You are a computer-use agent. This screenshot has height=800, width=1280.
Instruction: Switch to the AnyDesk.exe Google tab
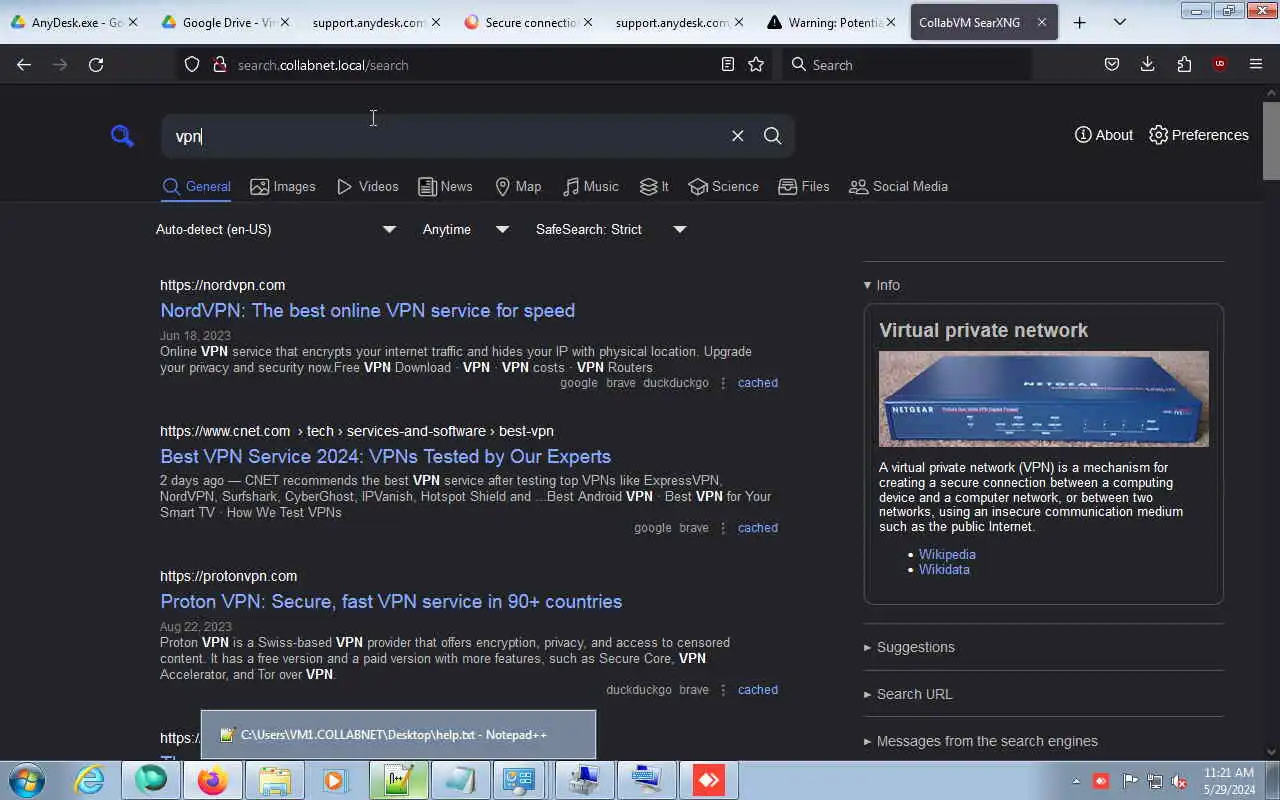(73, 22)
